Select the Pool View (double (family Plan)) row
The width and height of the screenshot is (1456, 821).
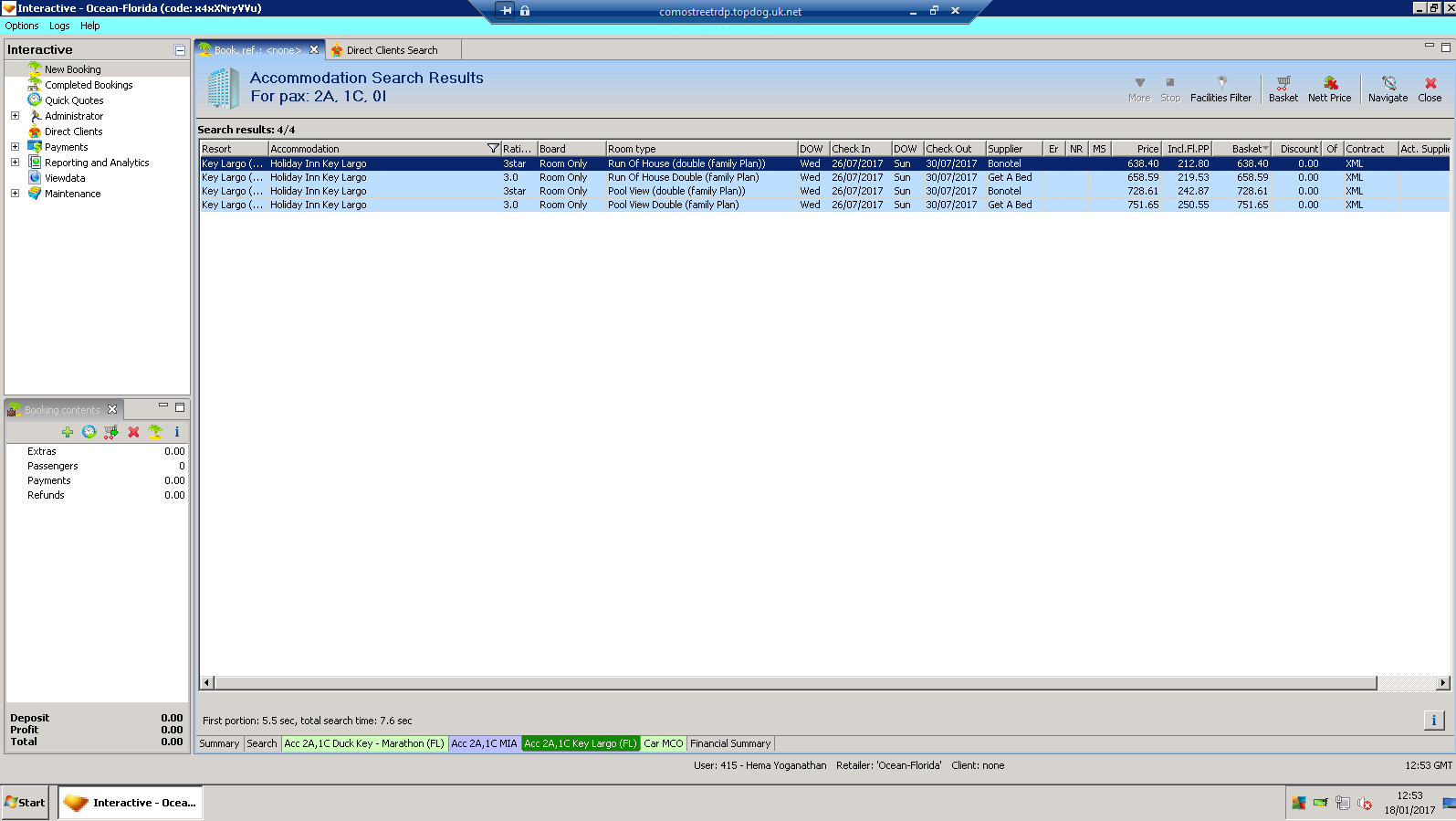[824, 191]
